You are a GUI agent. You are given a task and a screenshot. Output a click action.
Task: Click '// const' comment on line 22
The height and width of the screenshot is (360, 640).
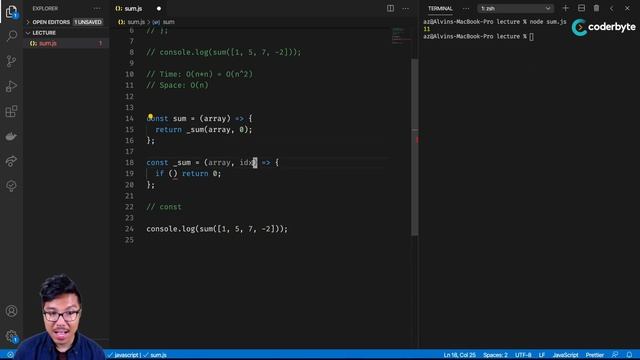pos(164,207)
